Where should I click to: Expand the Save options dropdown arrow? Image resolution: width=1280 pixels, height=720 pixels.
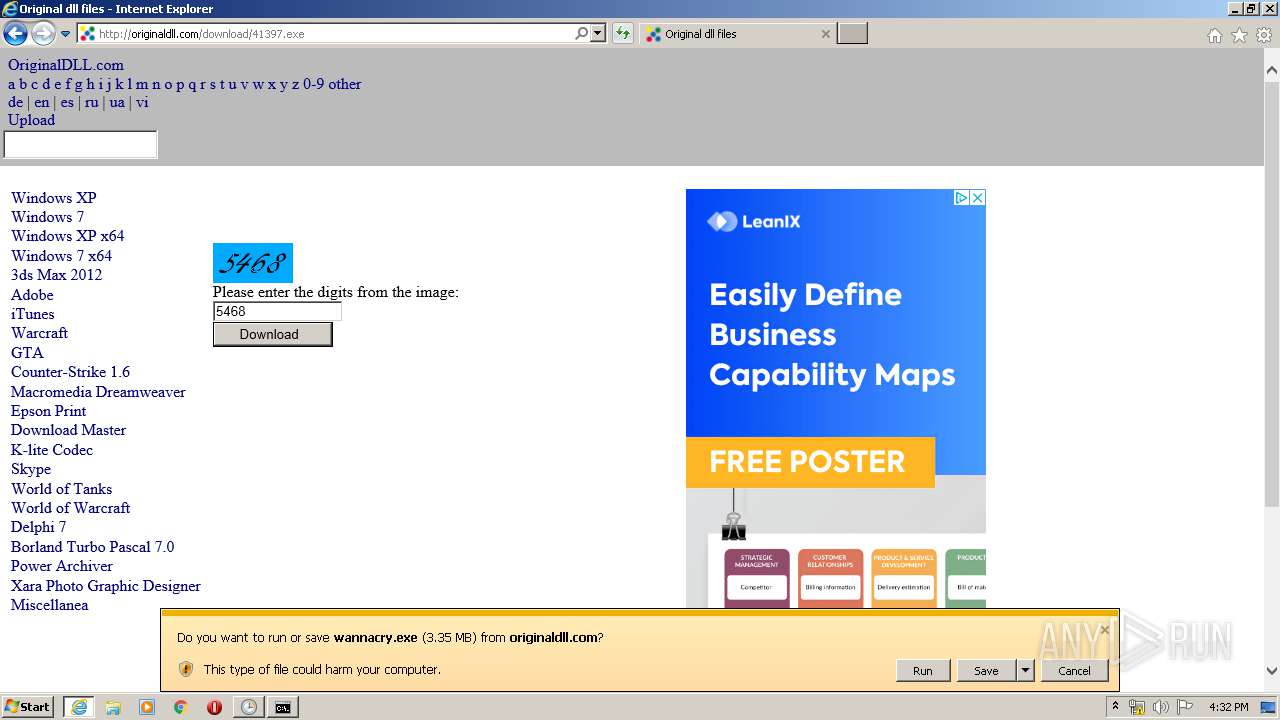pyautogui.click(x=1025, y=671)
